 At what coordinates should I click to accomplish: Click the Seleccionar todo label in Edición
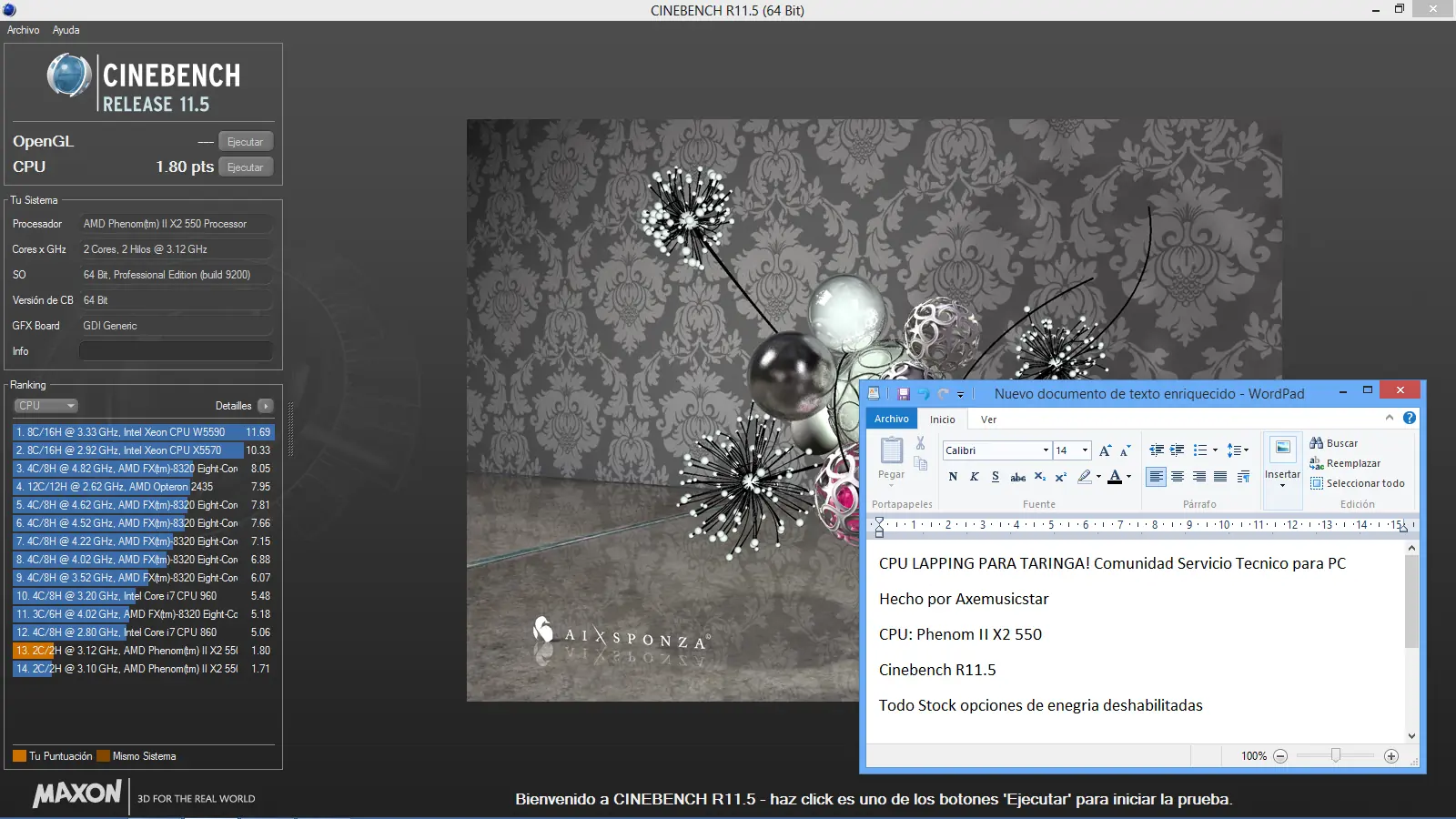1366,483
